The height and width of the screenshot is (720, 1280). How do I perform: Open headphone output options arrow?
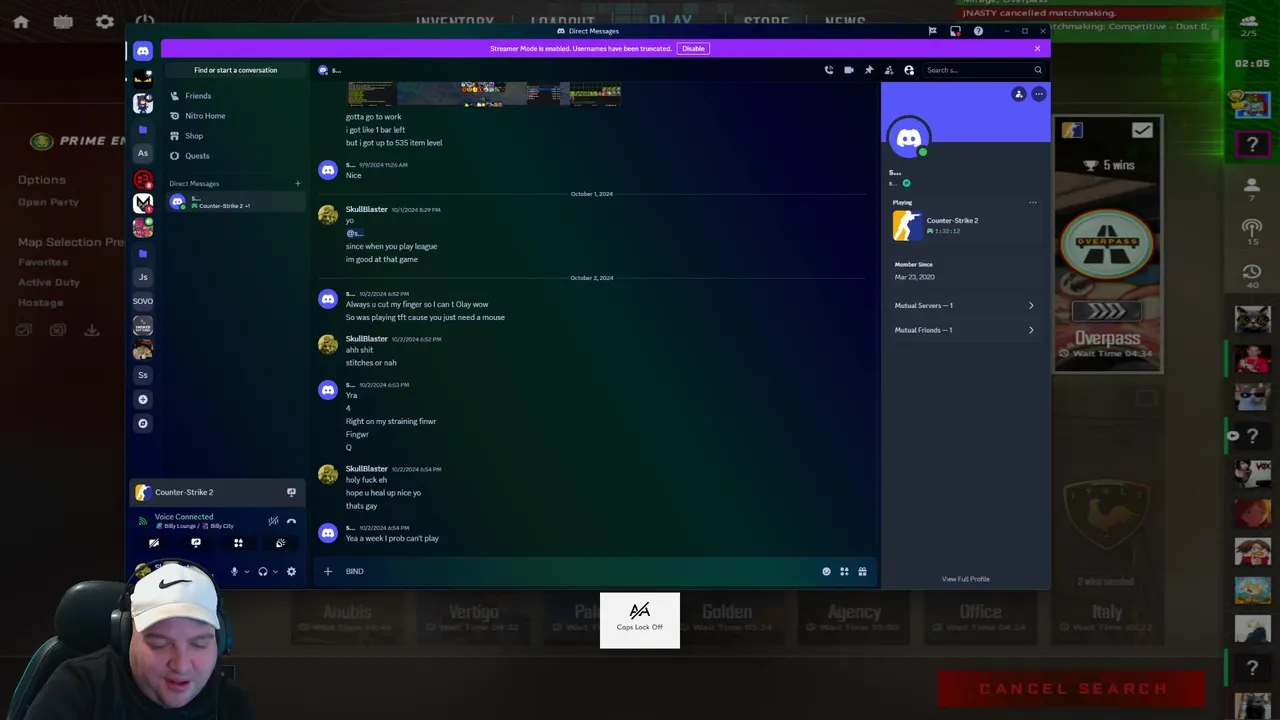[x=275, y=571]
